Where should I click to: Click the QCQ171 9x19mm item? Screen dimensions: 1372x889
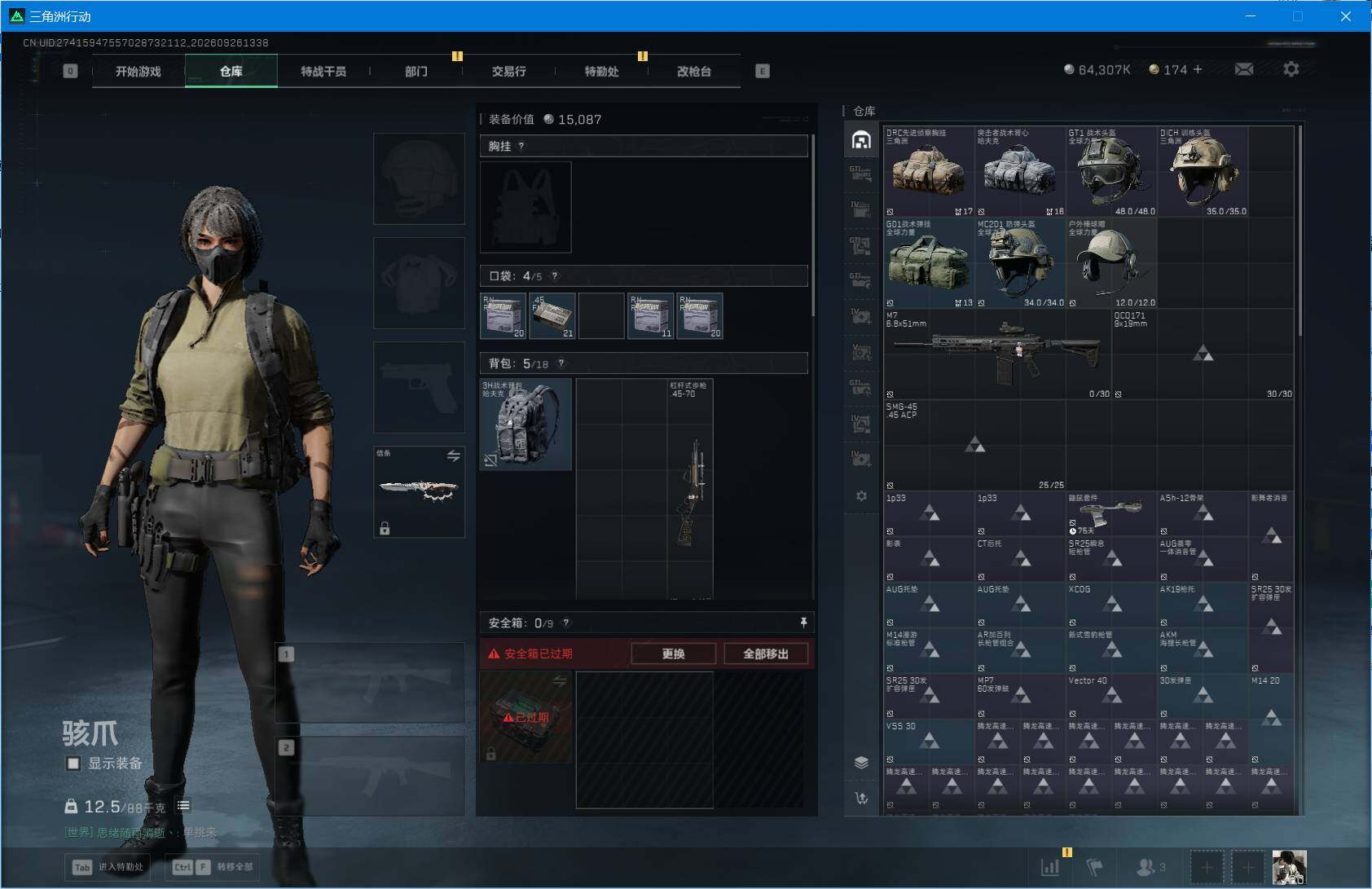(1203, 354)
